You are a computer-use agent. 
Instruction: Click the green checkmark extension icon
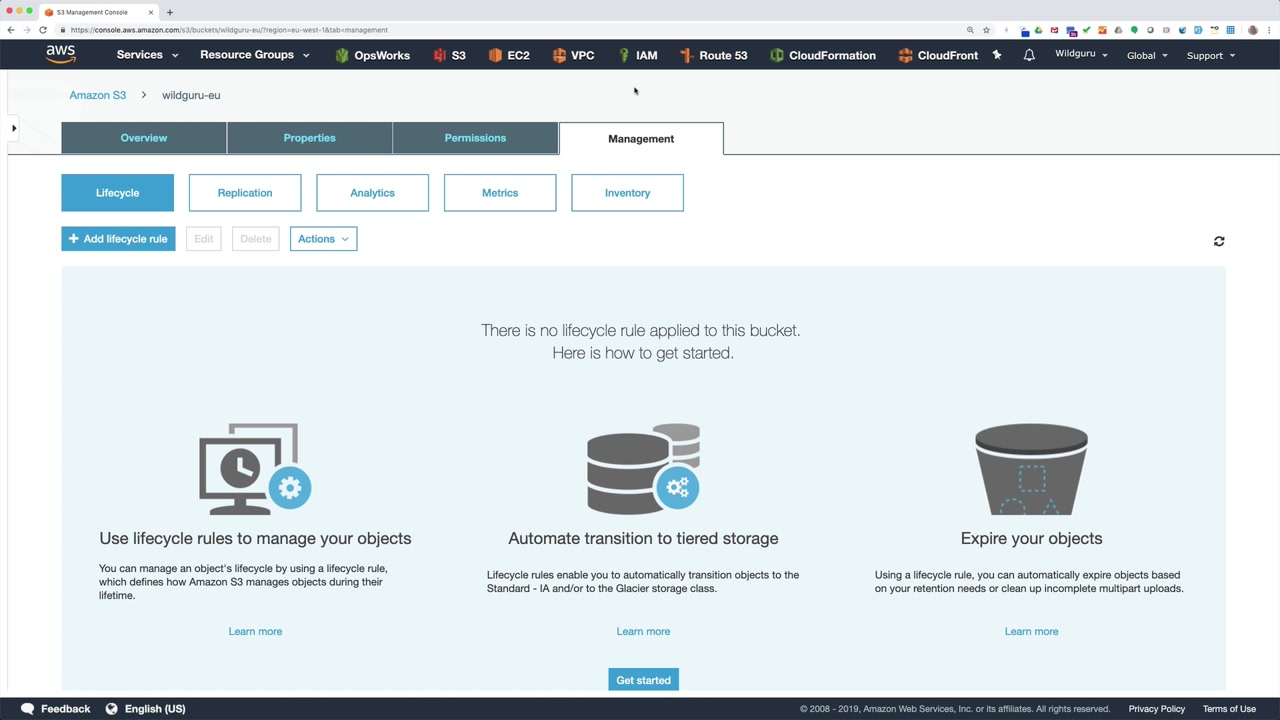[1086, 30]
